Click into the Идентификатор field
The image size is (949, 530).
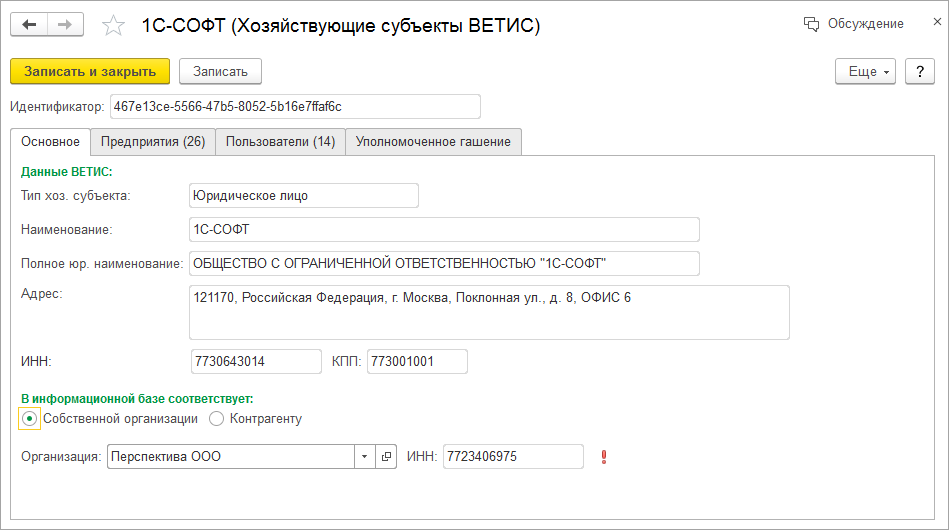click(294, 106)
